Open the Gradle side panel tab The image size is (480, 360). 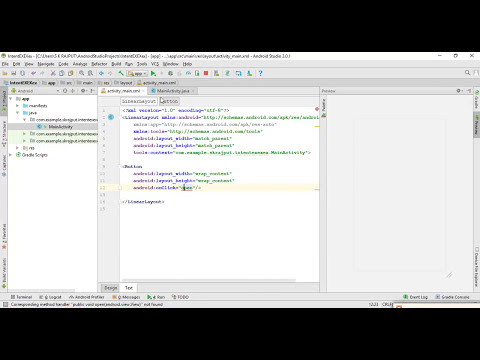click(477, 99)
